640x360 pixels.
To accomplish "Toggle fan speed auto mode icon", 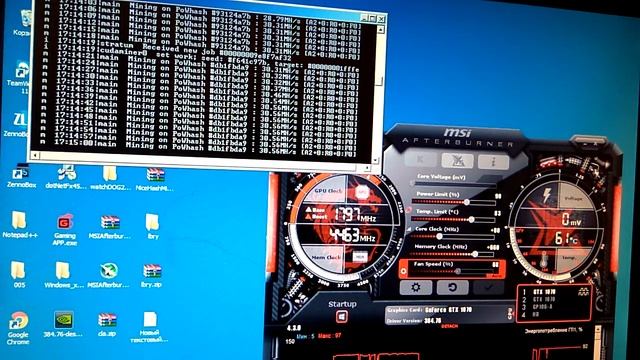I will point(404,271).
